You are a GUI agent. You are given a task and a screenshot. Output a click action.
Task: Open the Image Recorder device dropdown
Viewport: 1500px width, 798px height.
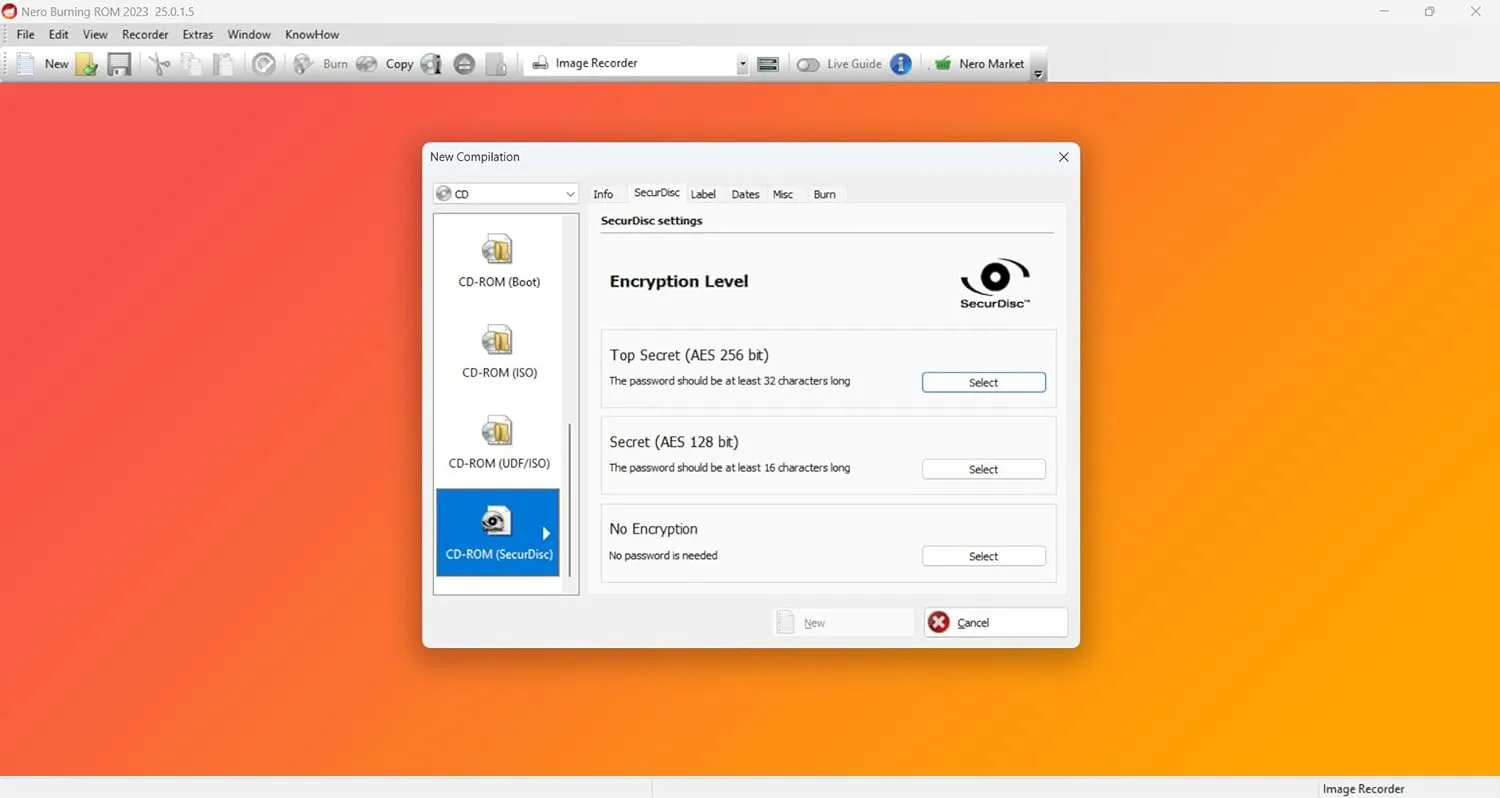click(741, 62)
